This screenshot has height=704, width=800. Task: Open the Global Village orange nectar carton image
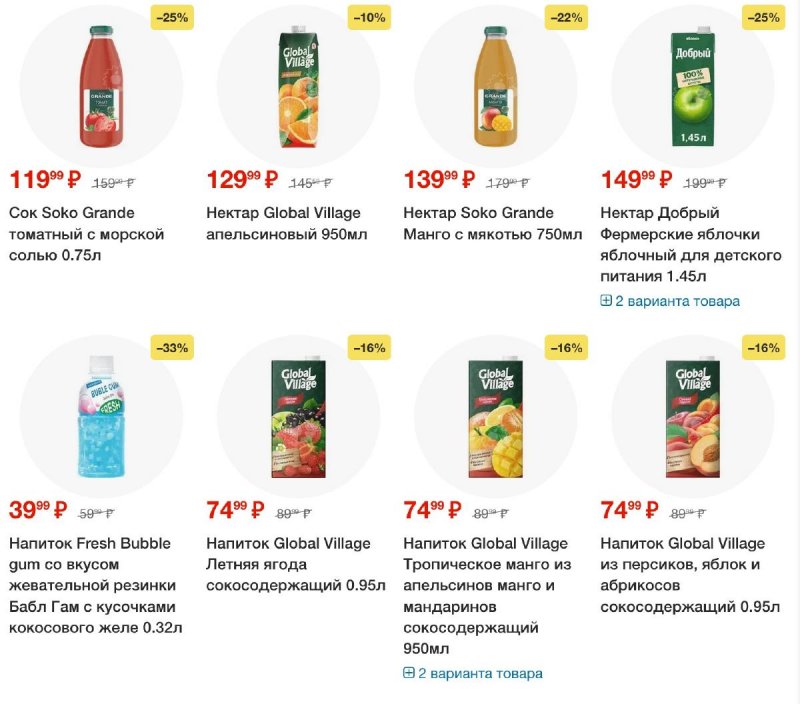click(298, 86)
